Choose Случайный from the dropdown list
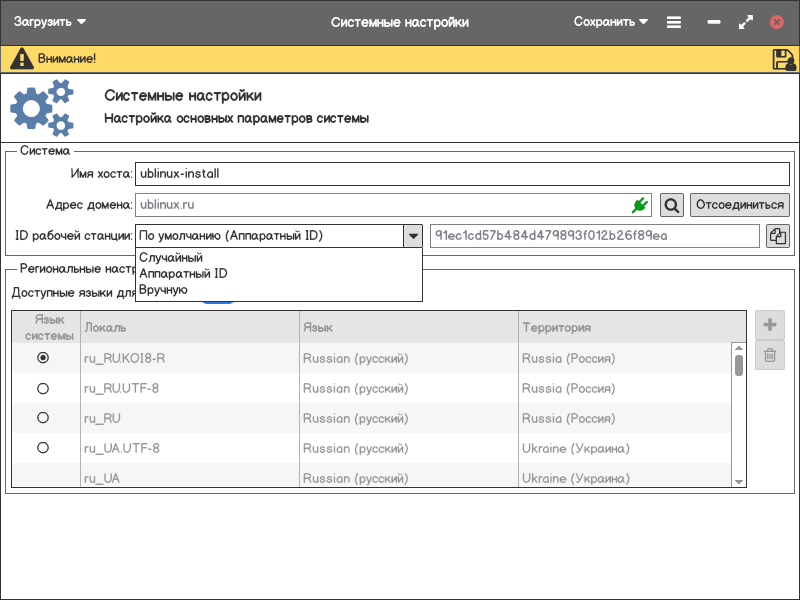 (171, 258)
